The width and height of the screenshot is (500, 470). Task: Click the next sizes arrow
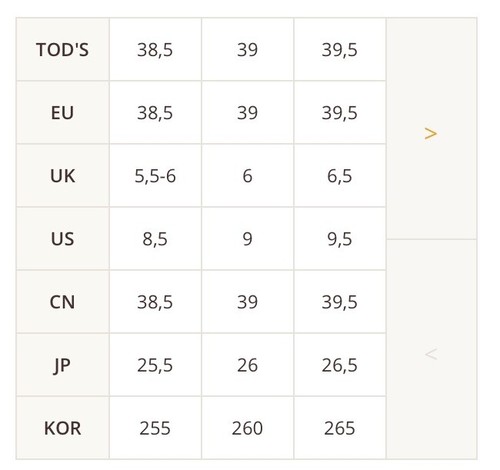click(431, 129)
